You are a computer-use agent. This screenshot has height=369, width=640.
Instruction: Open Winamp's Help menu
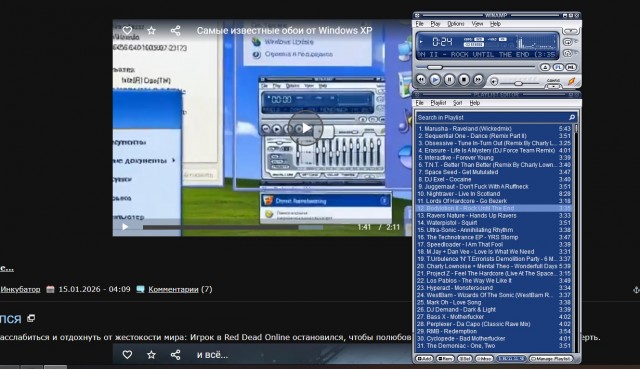coord(495,24)
